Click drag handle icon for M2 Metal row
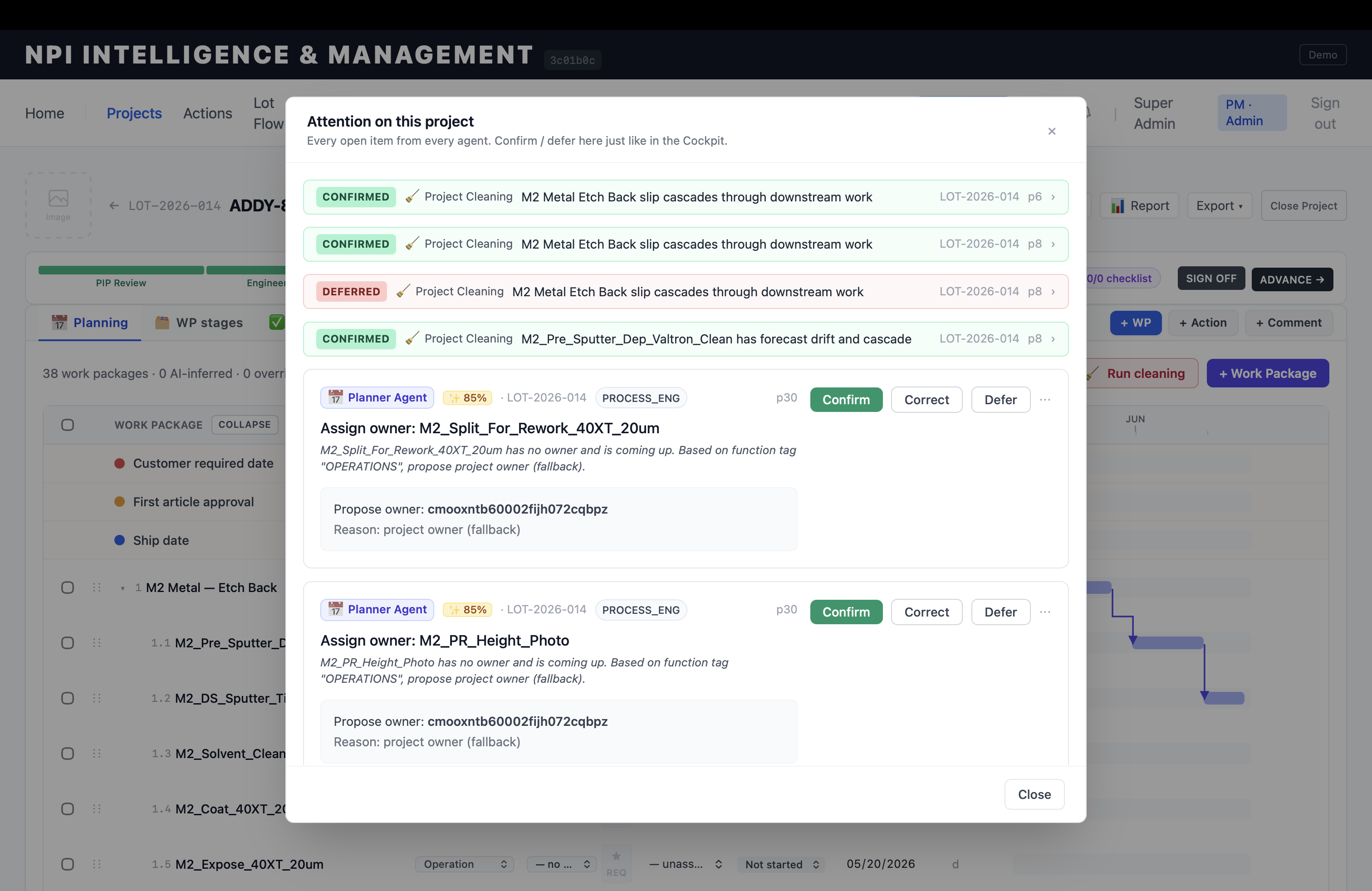This screenshot has height=891, width=1372. pos(97,587)
